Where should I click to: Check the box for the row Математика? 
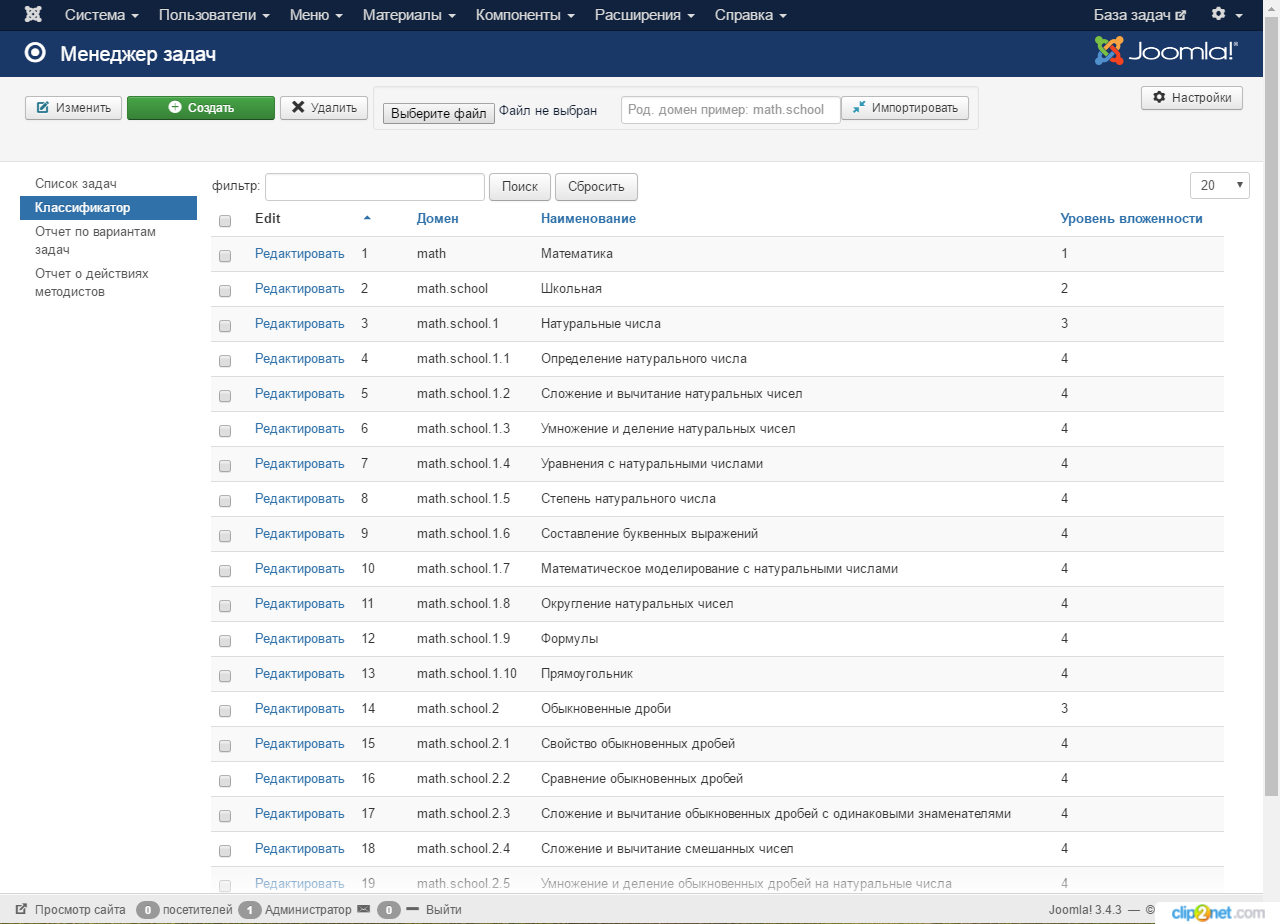(225, 256)
